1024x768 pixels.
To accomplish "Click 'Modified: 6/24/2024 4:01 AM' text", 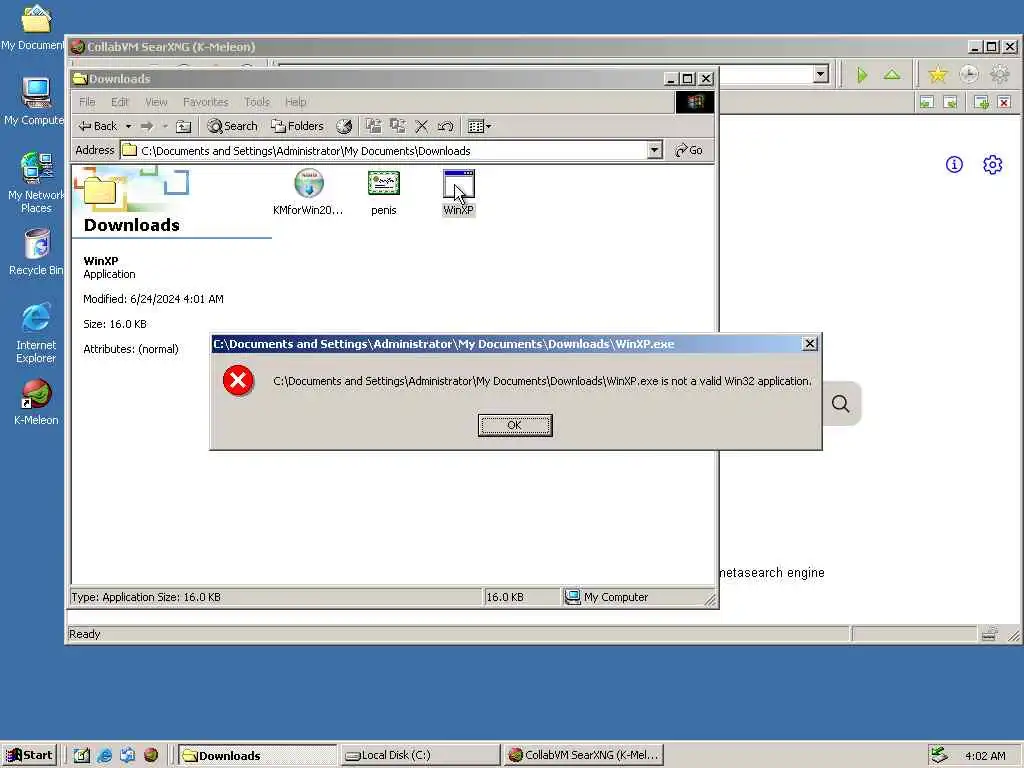I will [153, 299].
